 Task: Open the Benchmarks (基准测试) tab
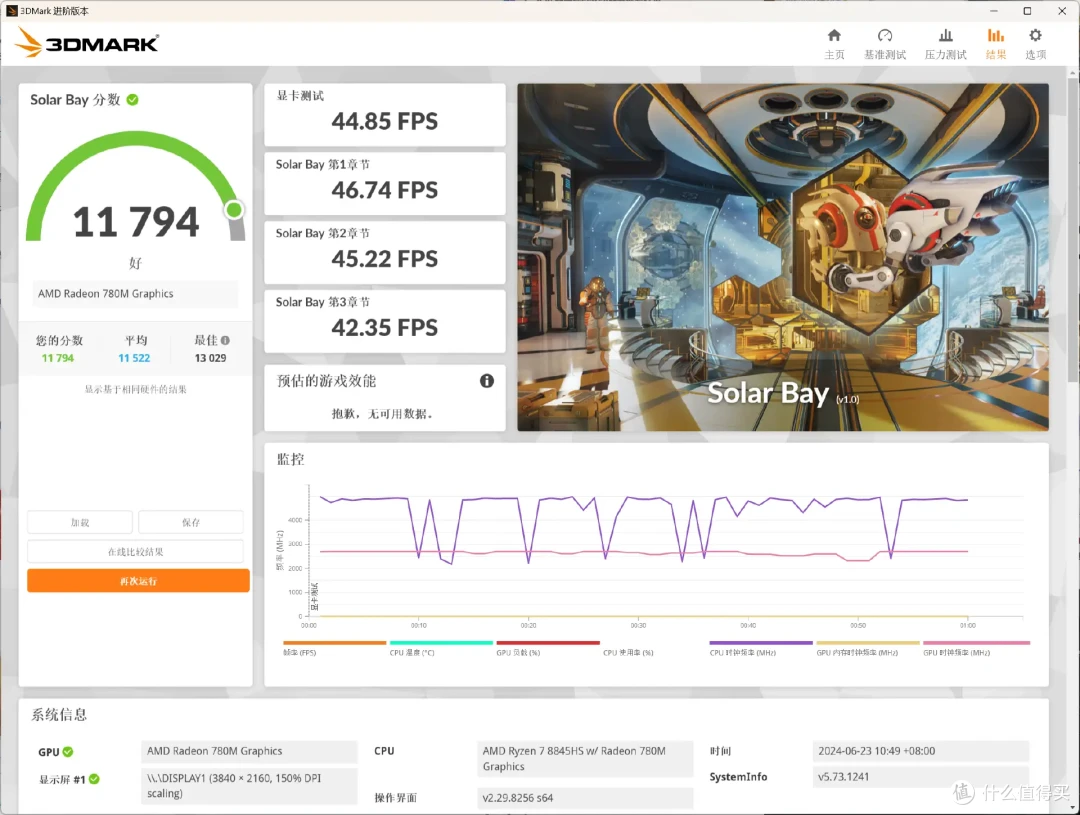(x=885, y=44)
